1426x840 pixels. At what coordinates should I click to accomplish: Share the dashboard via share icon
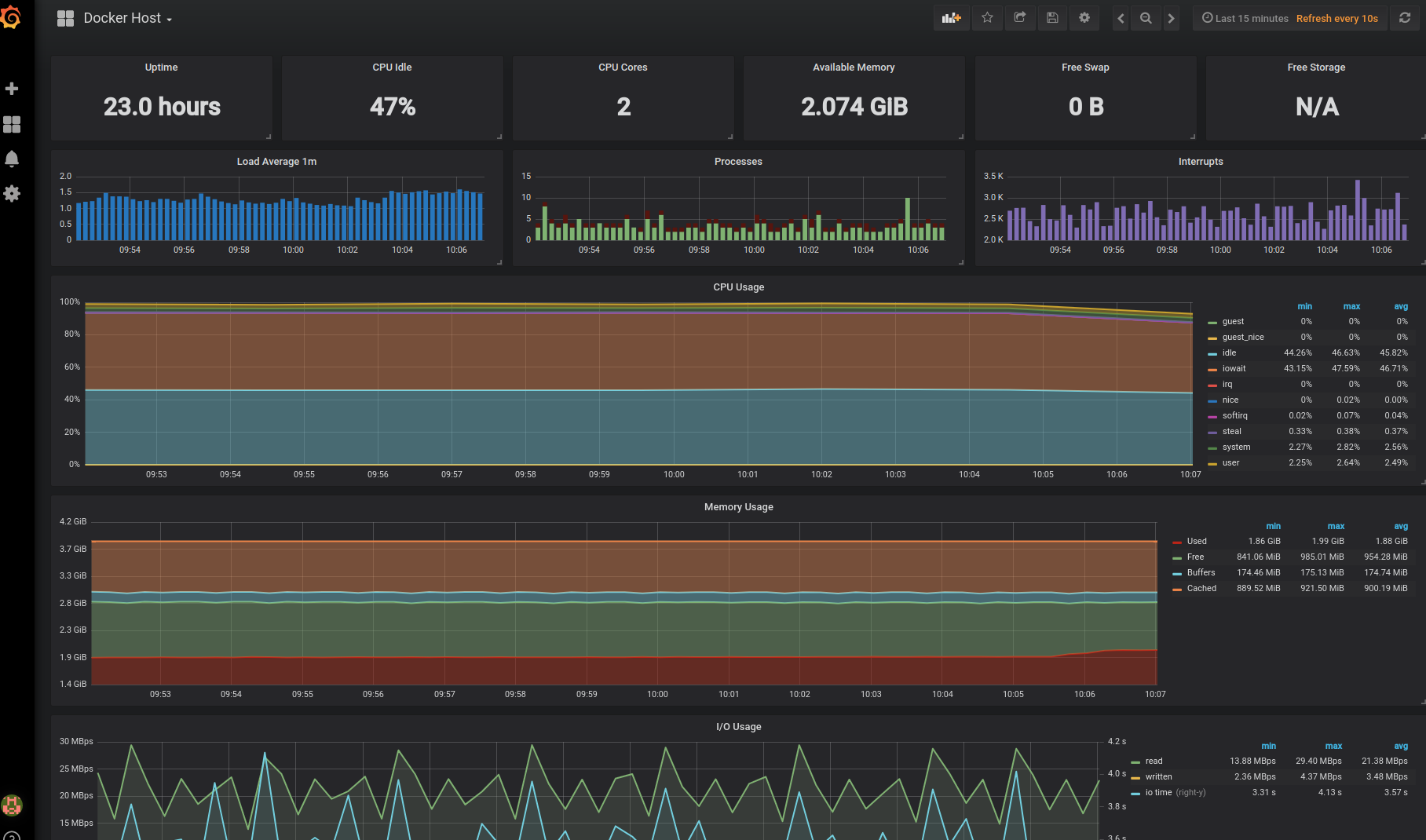(x=1020, y=18)
